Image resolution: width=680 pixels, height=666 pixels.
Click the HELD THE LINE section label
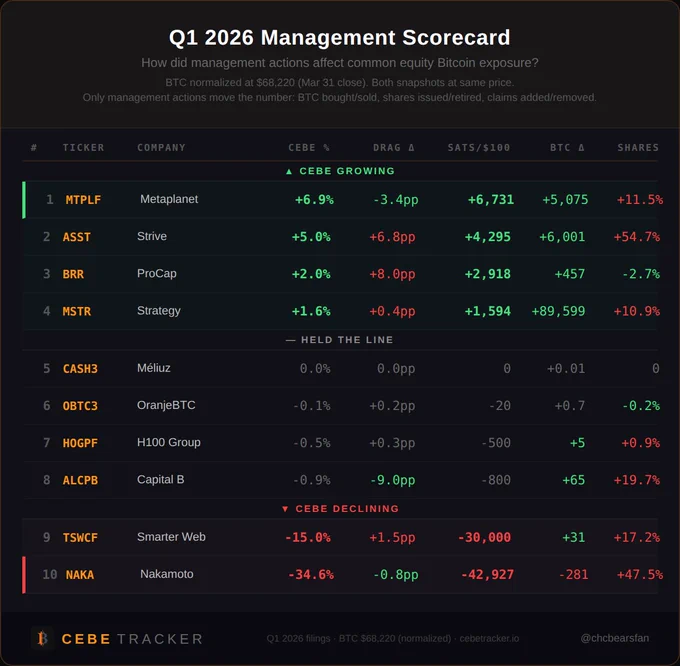(x=340, y=340)
